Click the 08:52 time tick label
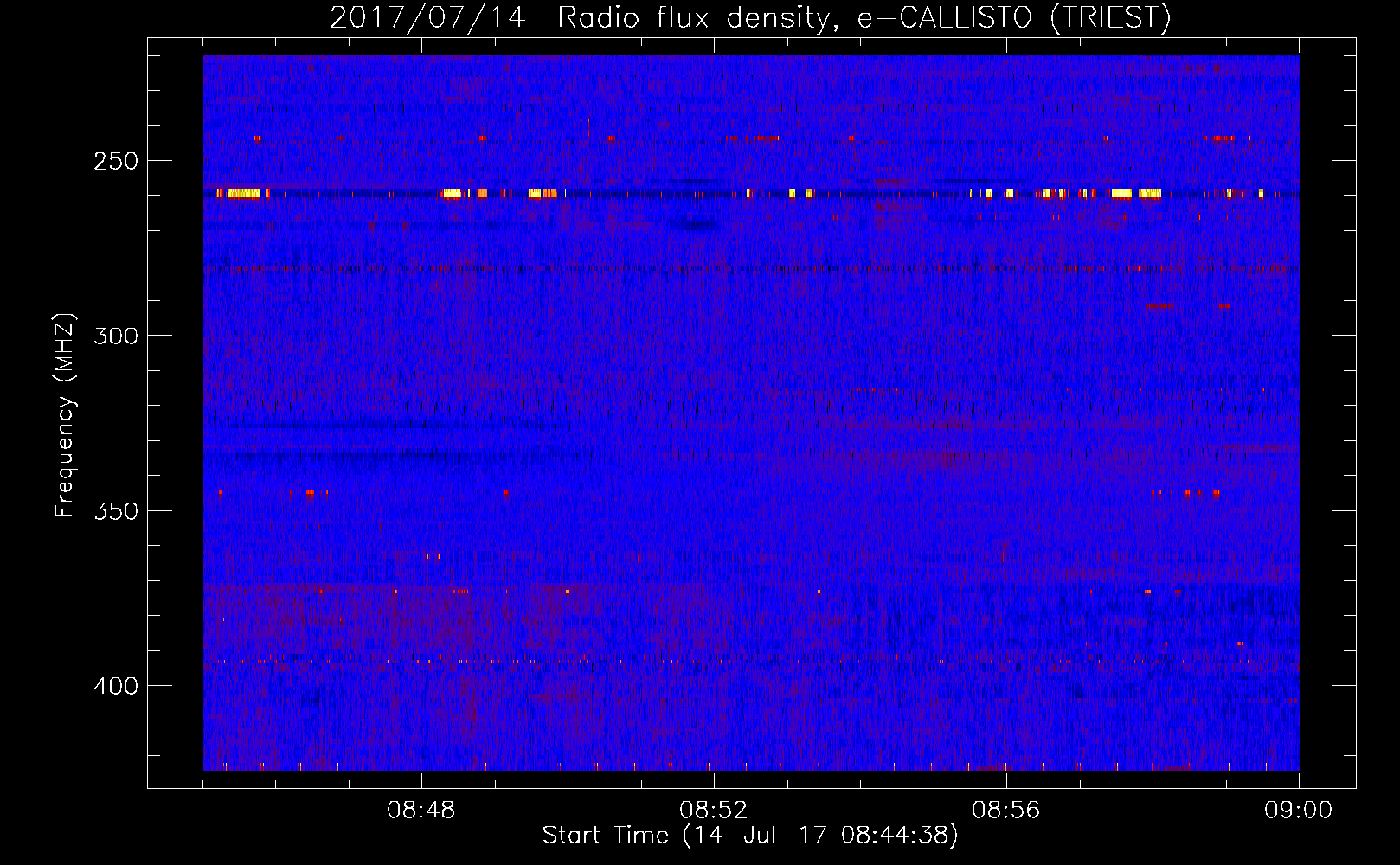This screenshot has height=865, width=1400. 714,811
